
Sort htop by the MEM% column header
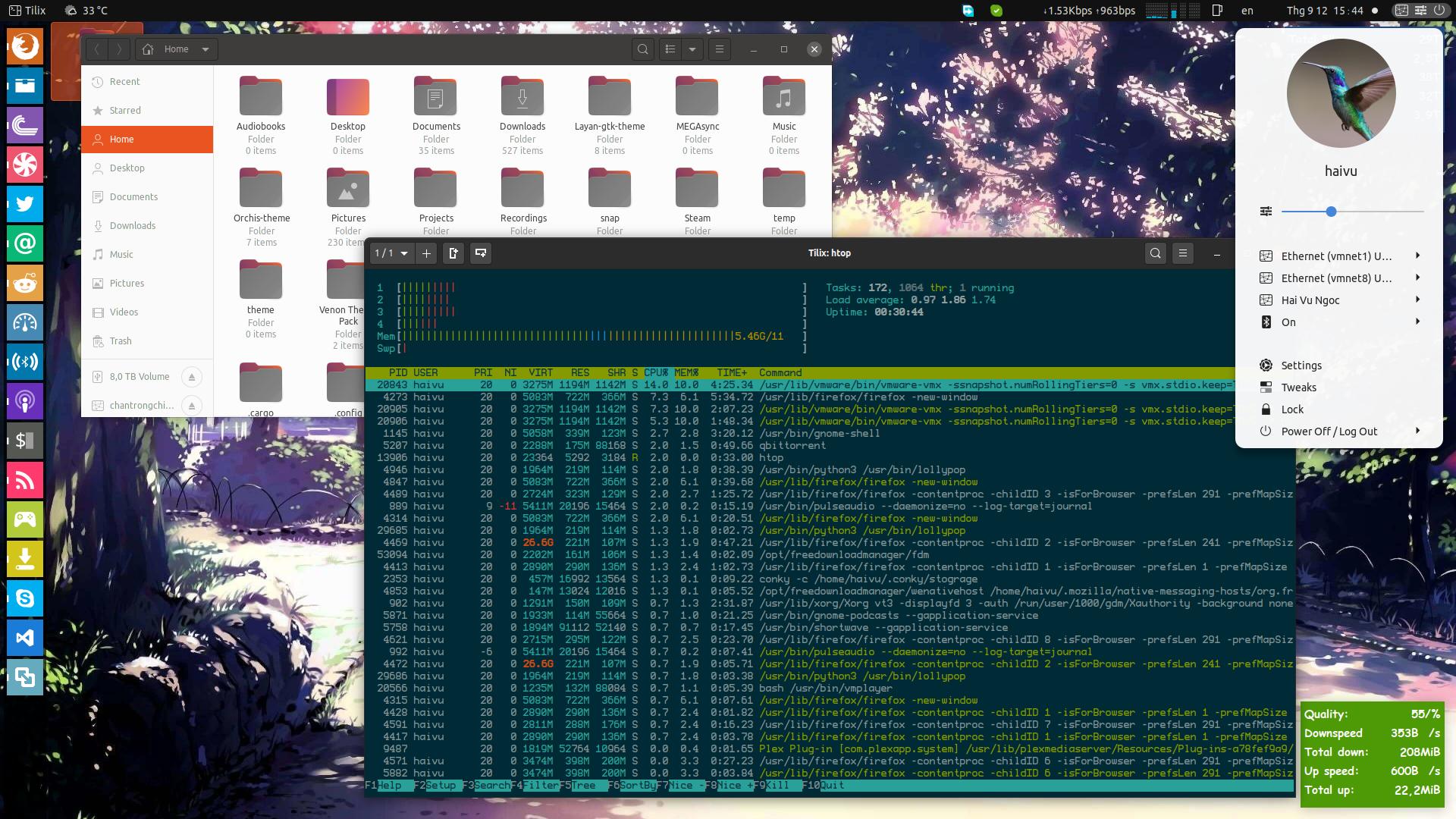(x=686, y=373)
